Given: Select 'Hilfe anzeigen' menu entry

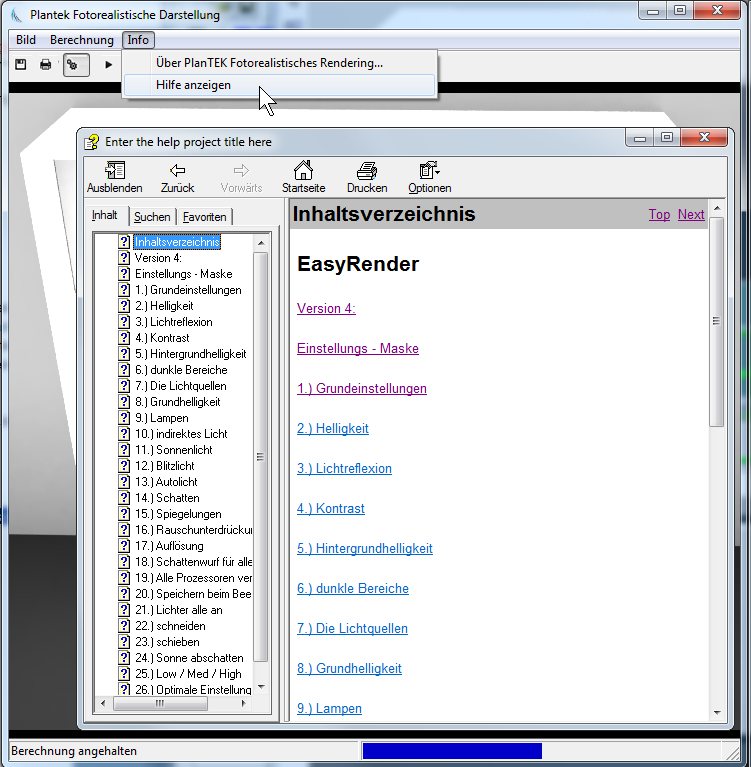Looking at the screenshot, I should (x=193, y=85).
